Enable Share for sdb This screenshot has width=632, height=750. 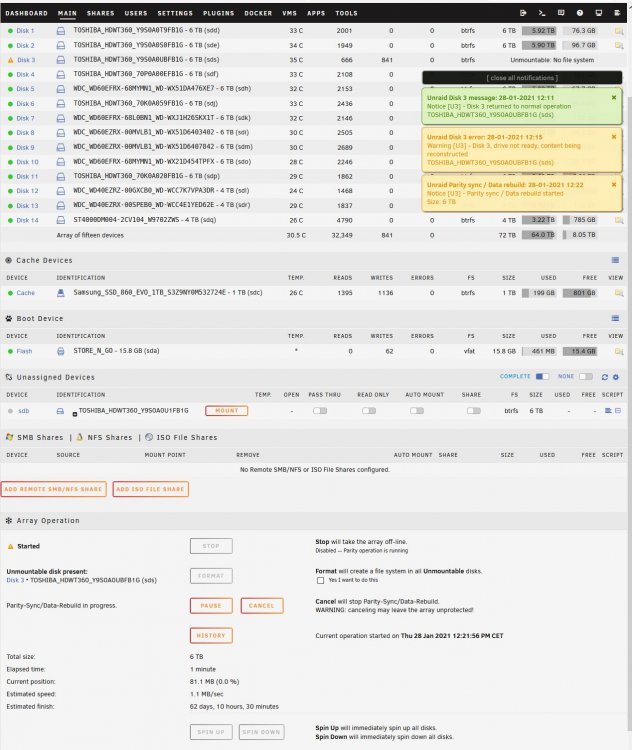point(474,411)
